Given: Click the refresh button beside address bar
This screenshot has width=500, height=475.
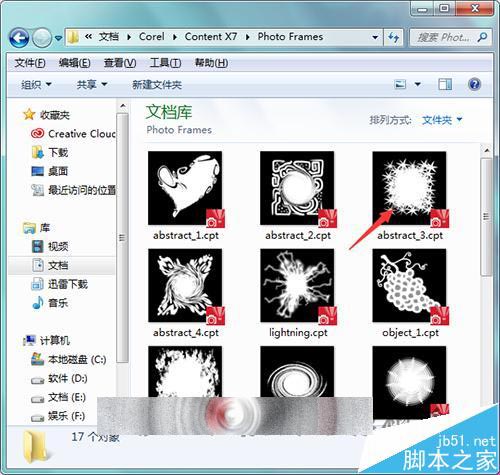Looking at the screenshot, I should point(393,37).
